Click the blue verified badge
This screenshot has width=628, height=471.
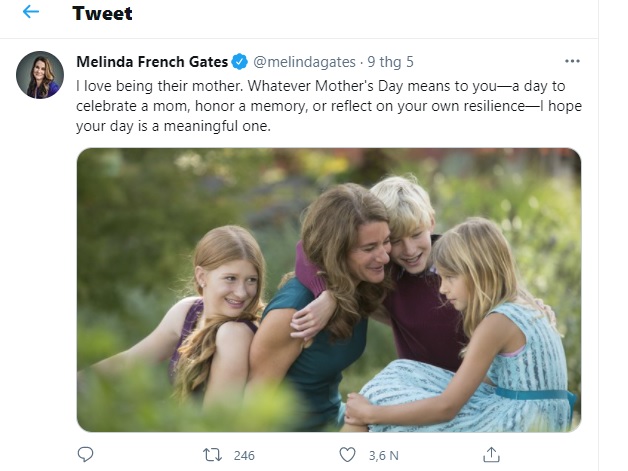tap(240, 61)
